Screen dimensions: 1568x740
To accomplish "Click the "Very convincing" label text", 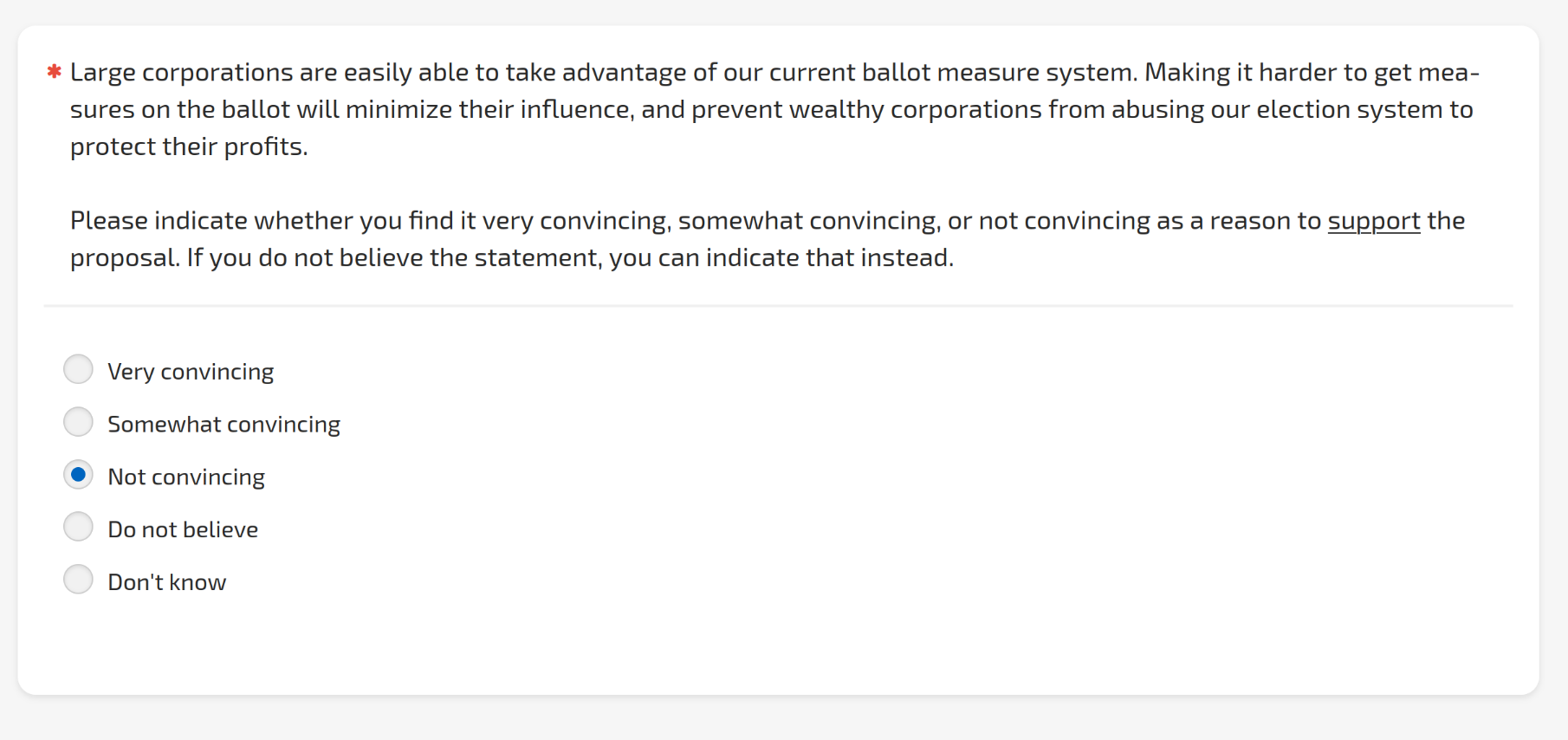I will click(x=191, y=372).
